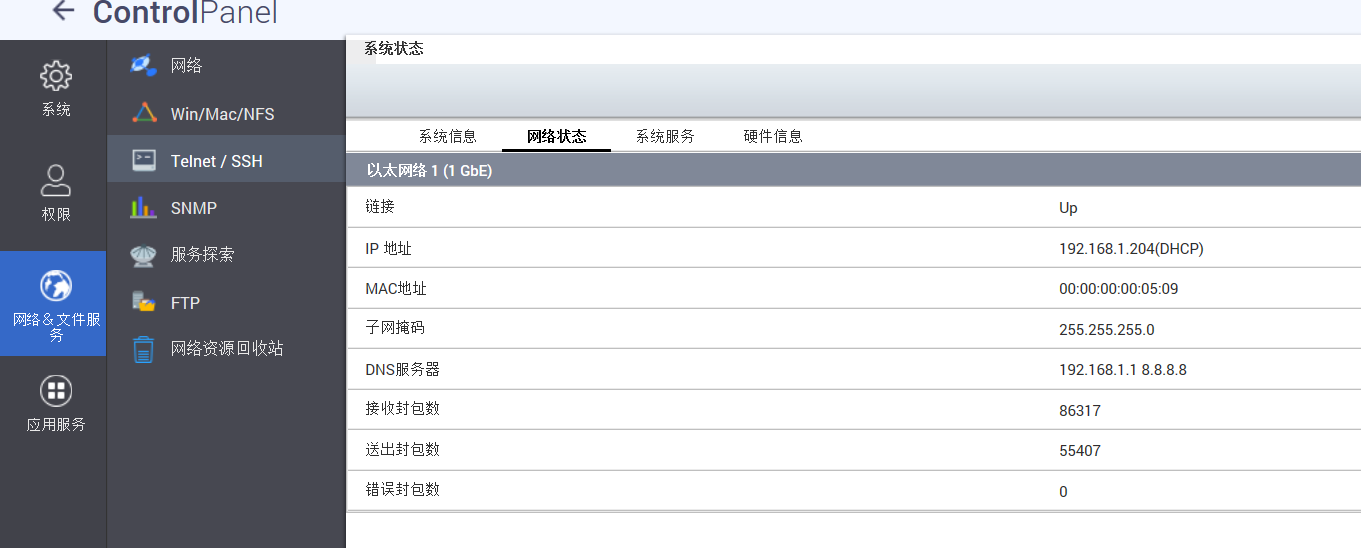This screenshot has width=1361, height=548.
Task: Open the 应用服务 grid icon
Action: pos(56,391)
